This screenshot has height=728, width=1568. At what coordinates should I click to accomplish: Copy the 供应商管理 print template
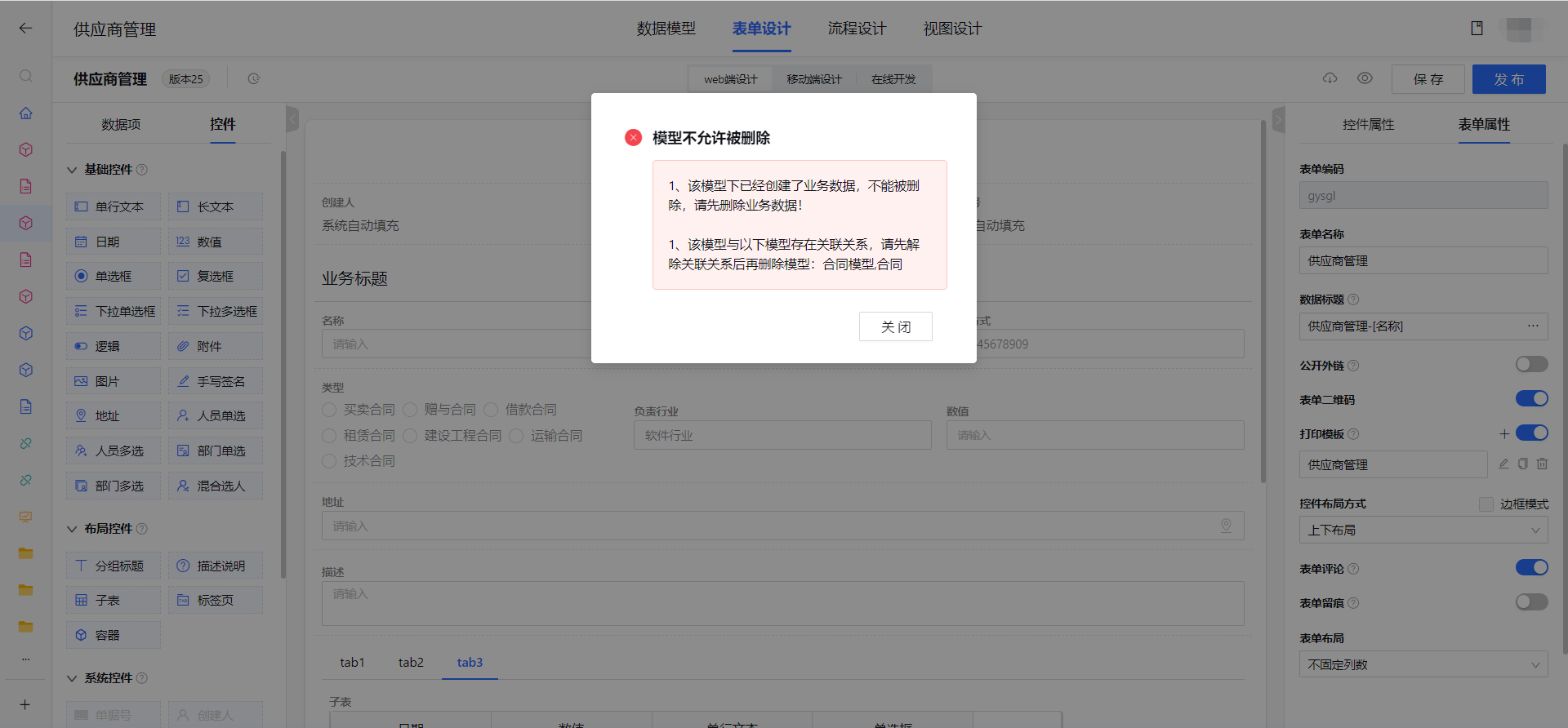click(1523, 464)
